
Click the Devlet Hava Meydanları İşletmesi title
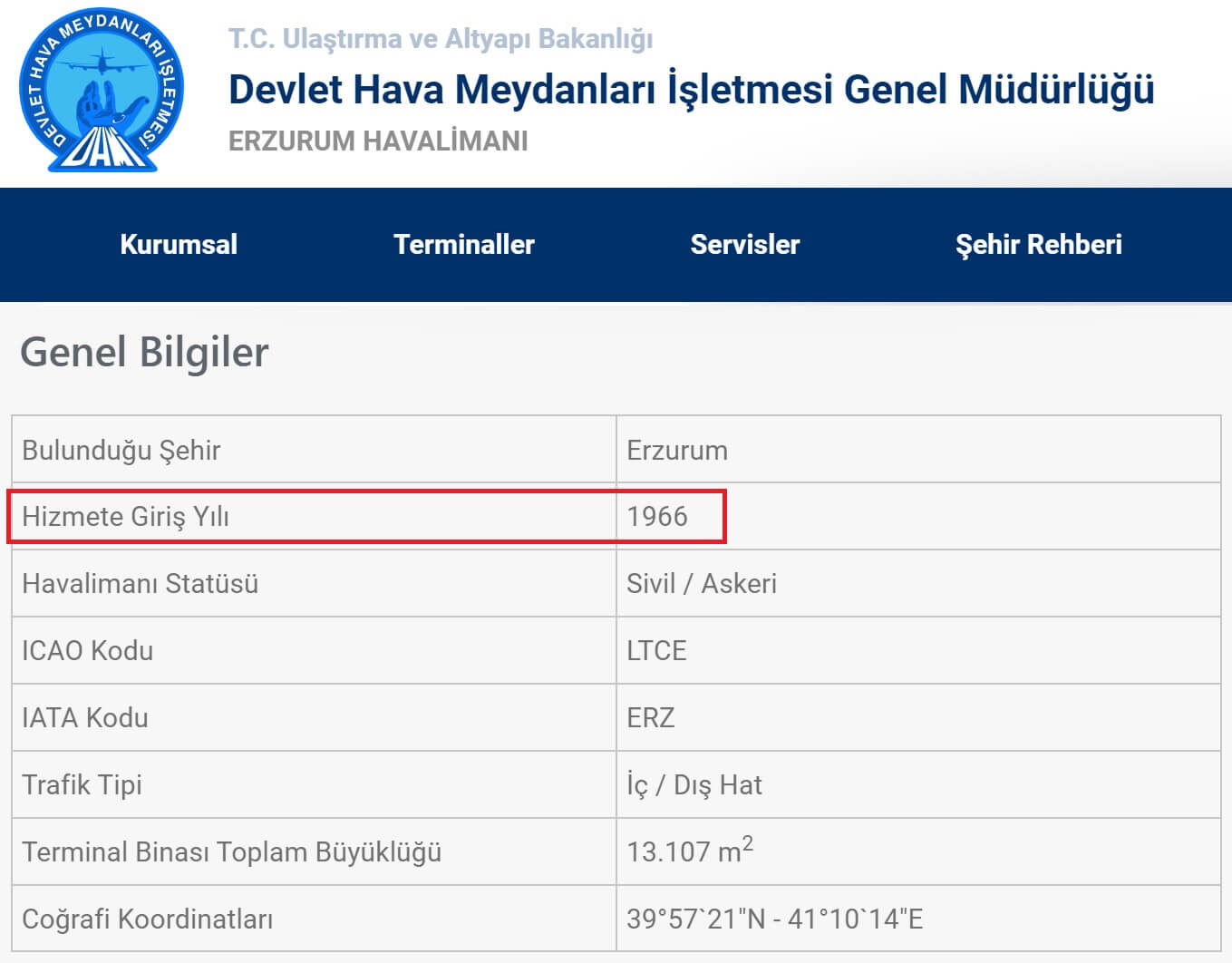[691, 90]
